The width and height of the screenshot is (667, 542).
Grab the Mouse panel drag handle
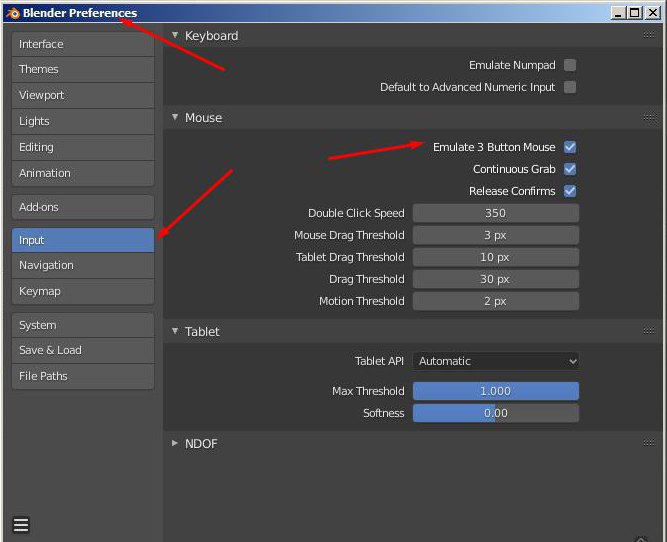[x=649, y=117]
